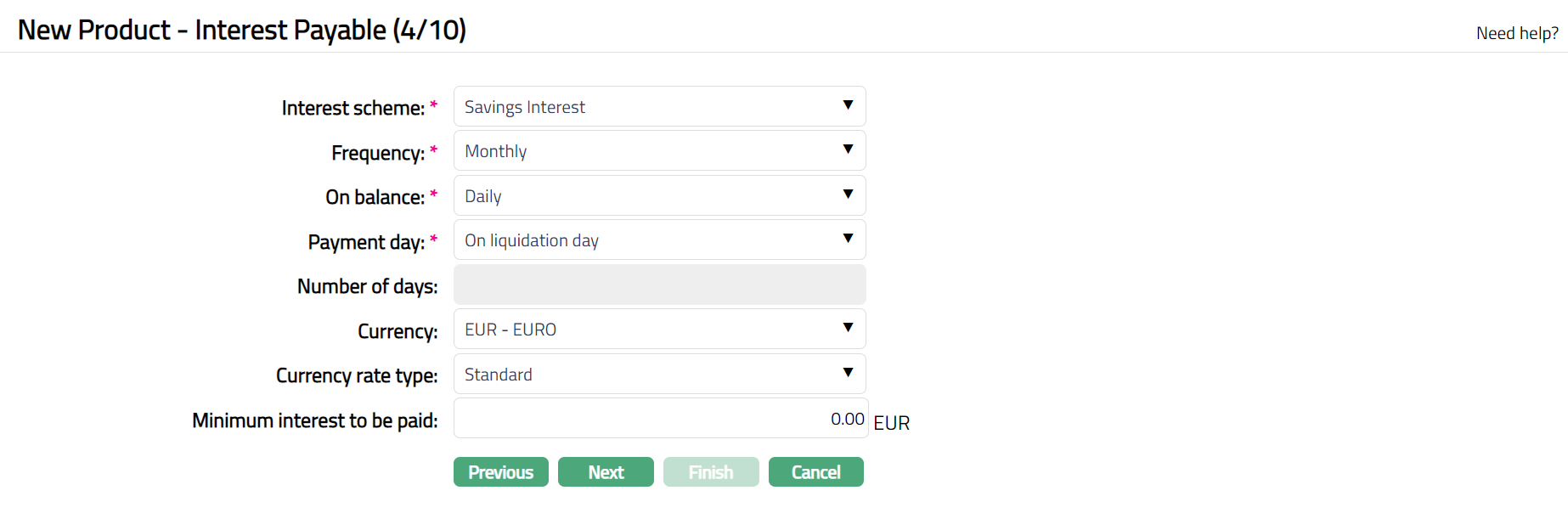Open the Currency dropdown showing EUR - EURO
The height and width of the screenshot is (513, 1568).
[x=658, y=330]
